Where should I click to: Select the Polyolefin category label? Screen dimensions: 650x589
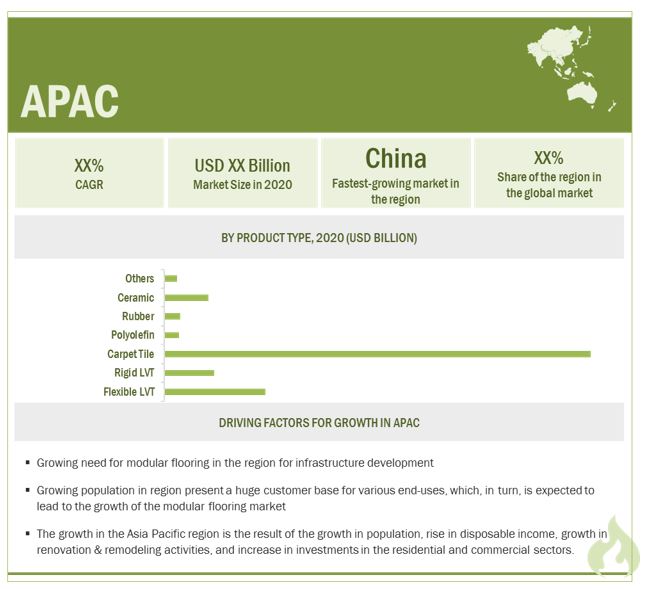132,335
